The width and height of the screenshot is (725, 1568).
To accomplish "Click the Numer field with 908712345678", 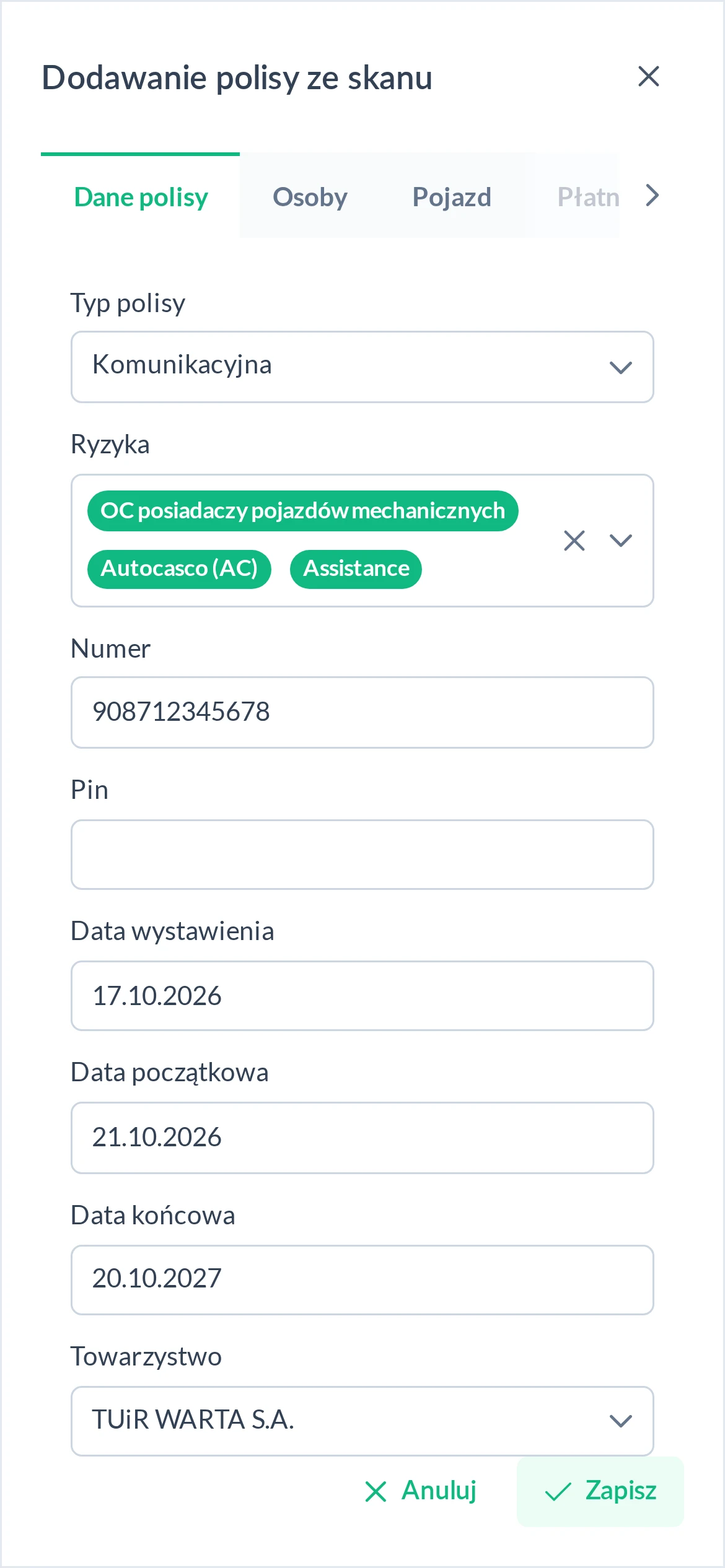I will [362, 712].
